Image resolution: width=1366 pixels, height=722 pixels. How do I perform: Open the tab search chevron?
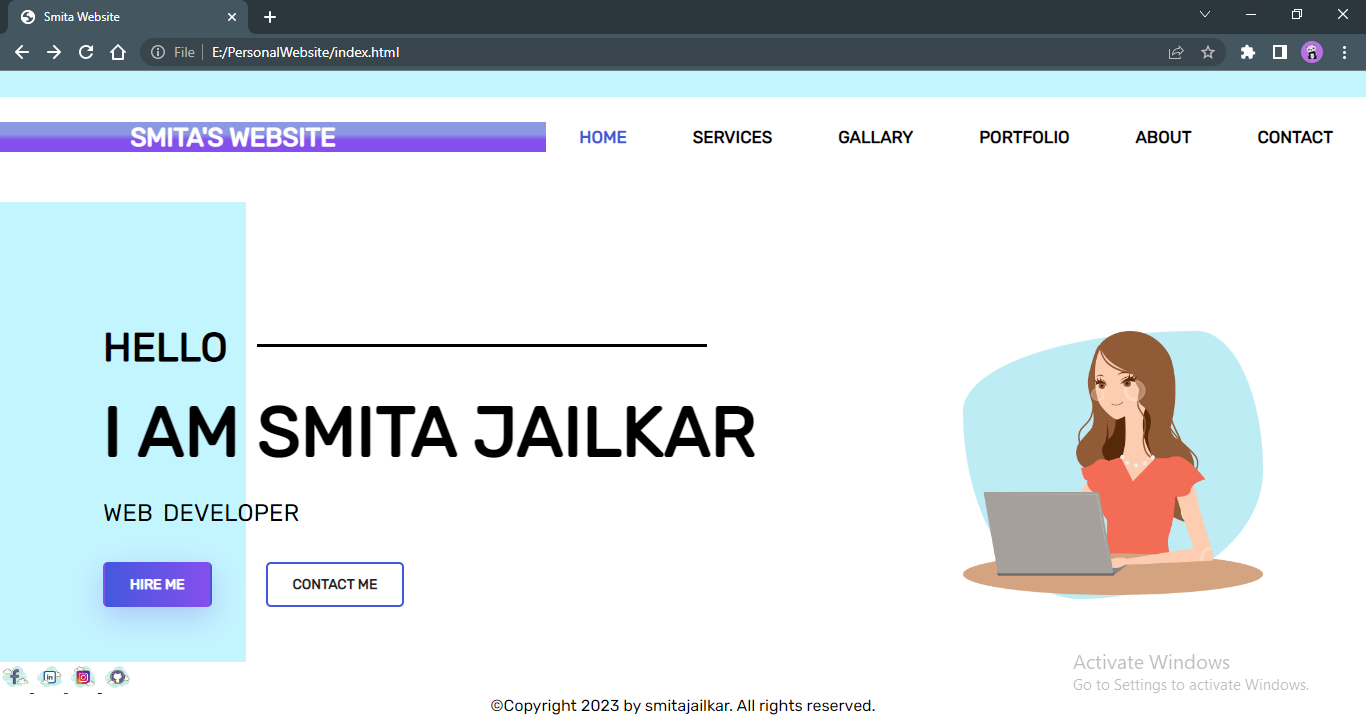[x=1205, y=15]
